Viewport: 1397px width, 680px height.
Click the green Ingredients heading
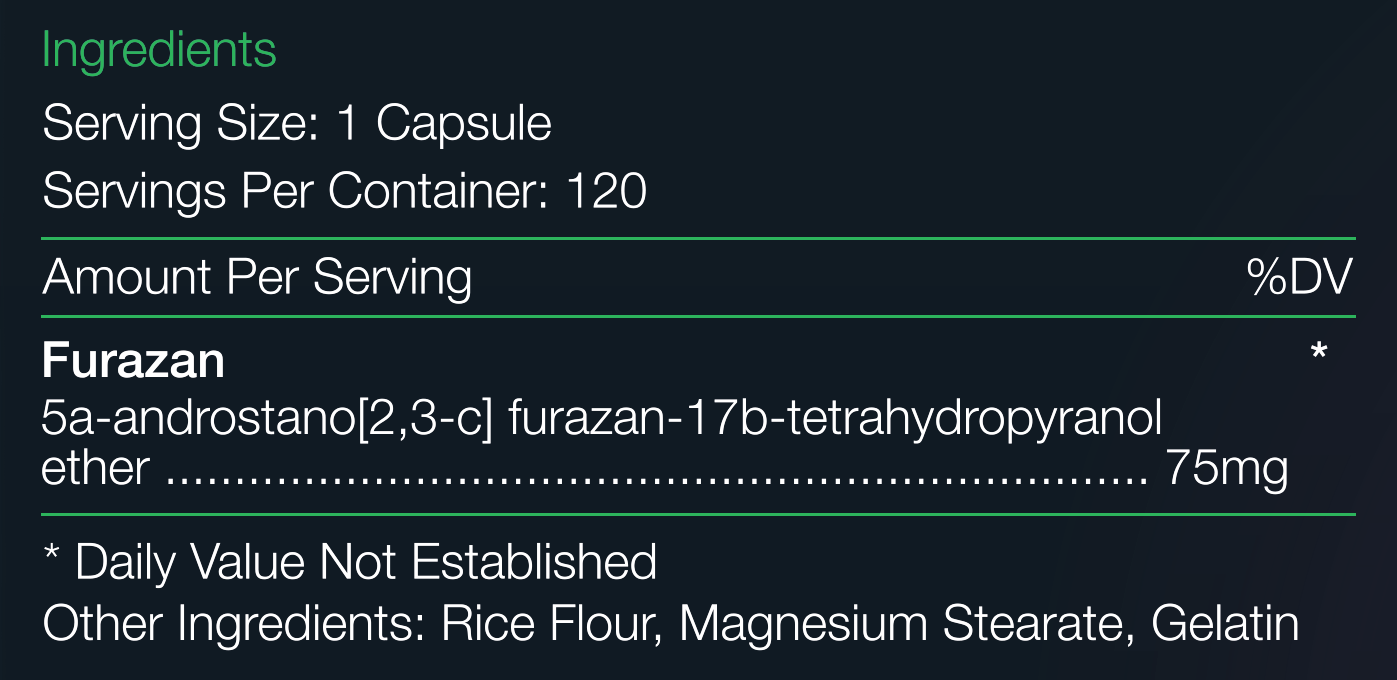click(159, 51)
